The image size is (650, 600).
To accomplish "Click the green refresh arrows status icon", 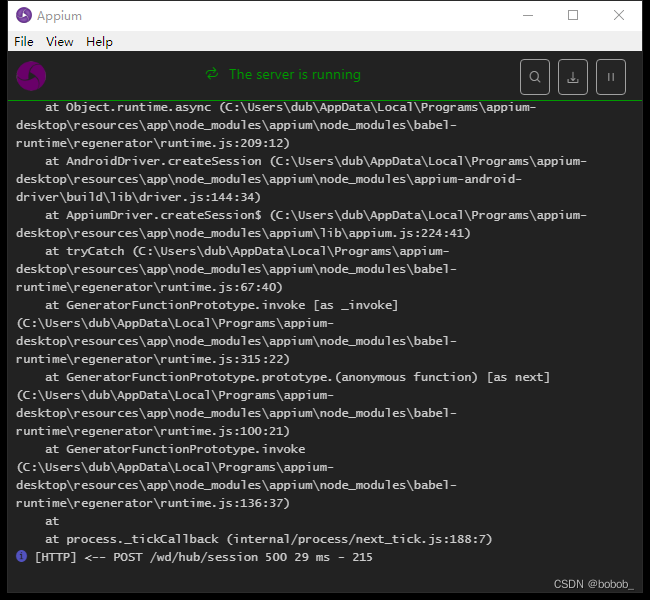I will pos(212,74).
